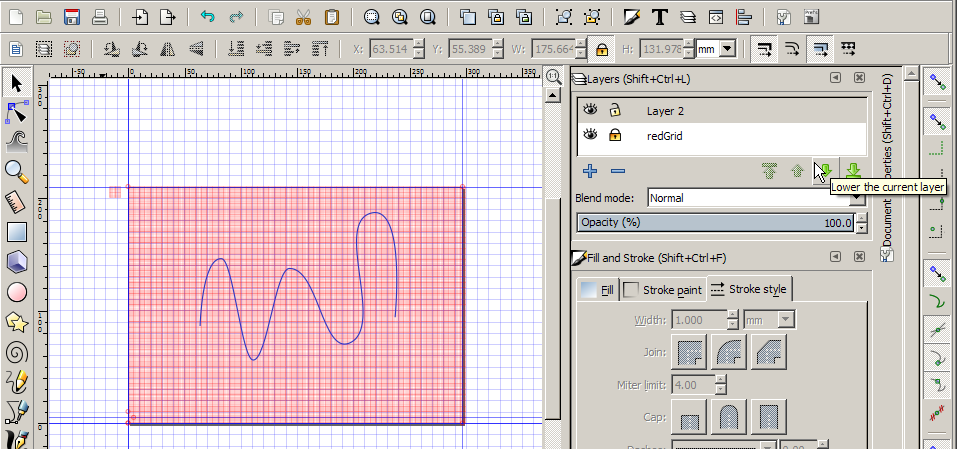Viewport: 957px width, 449px height.
Task: Choose the round join style button
Action: pyautogui.click(x=729, y=352)
